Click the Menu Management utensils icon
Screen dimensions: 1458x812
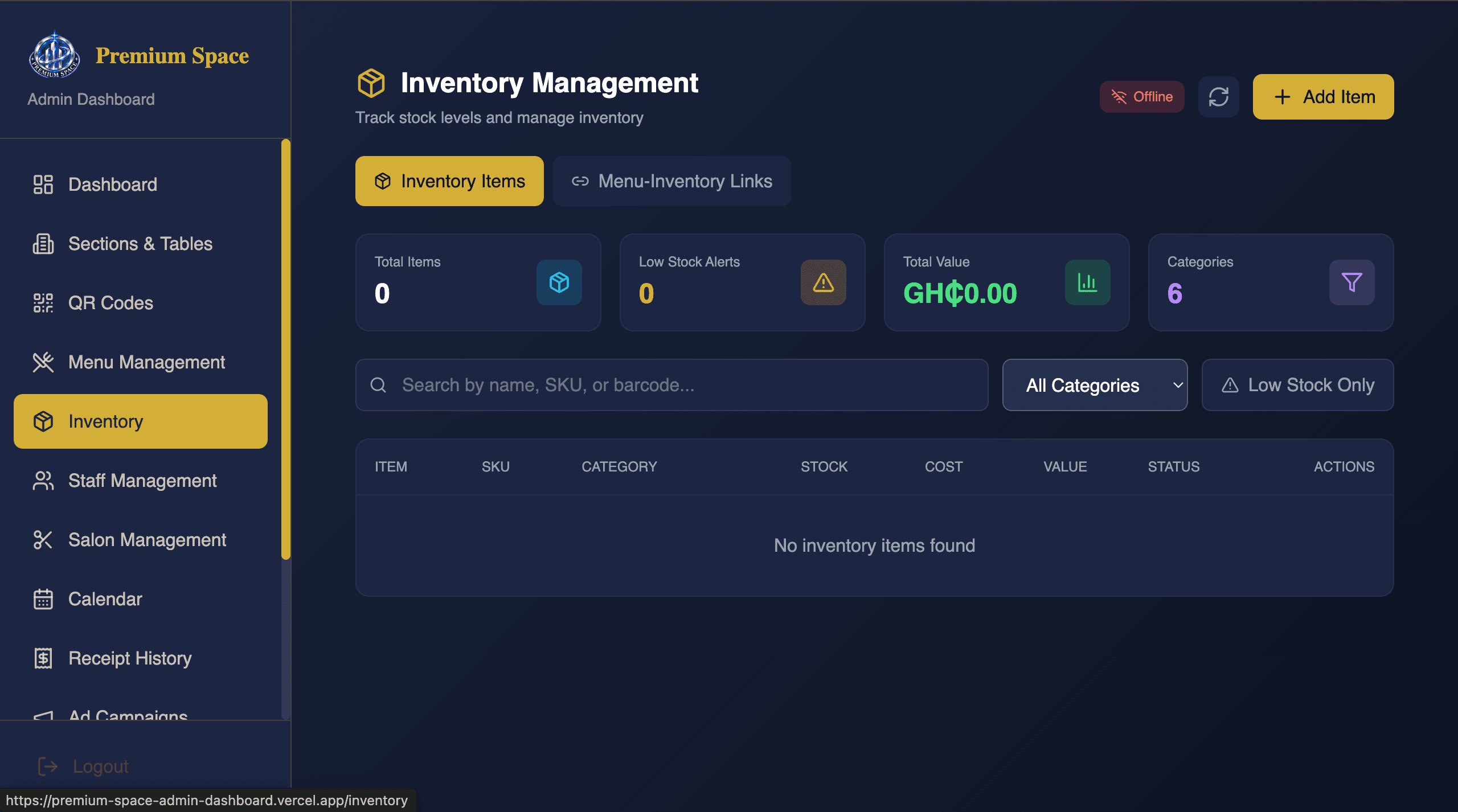43,362
